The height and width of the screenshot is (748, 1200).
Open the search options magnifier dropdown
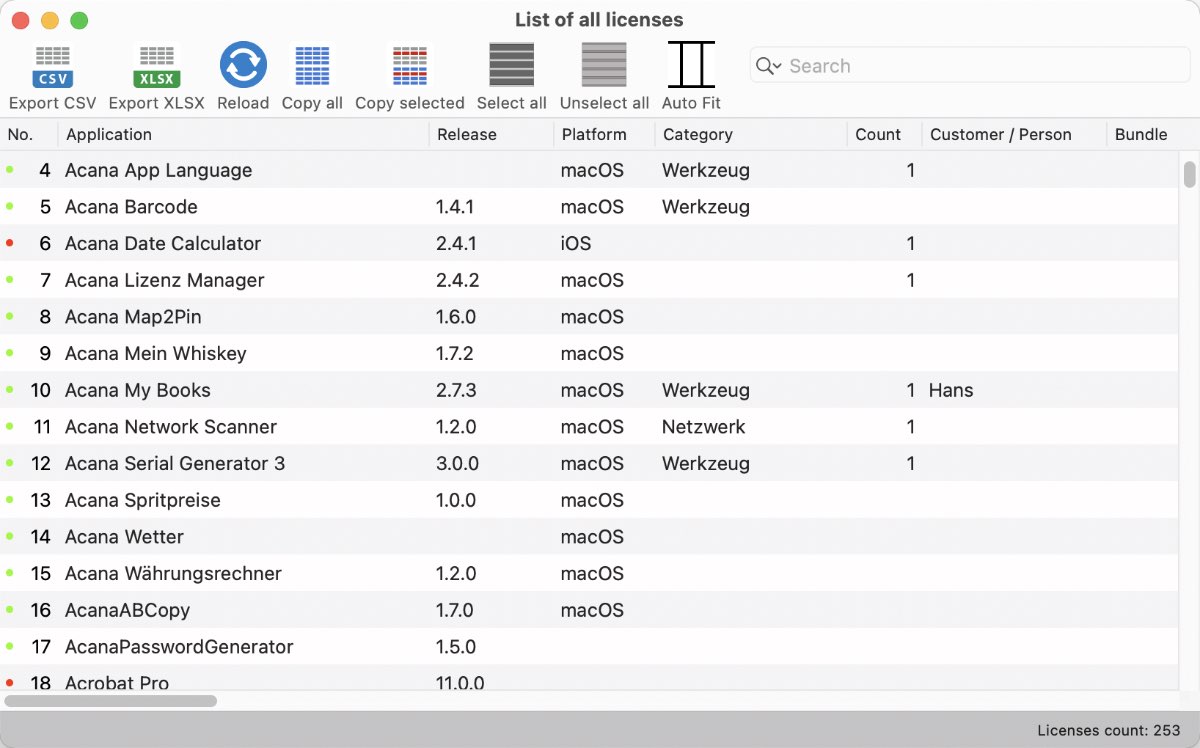click(768, 66)
